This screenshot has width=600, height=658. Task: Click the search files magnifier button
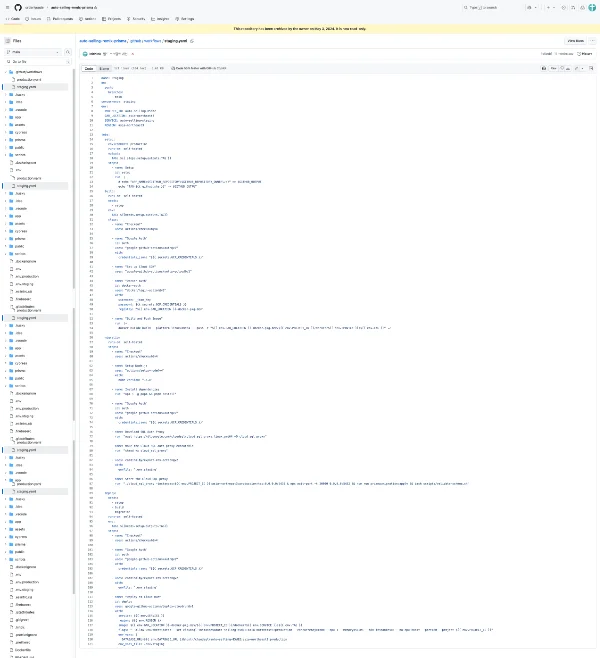pyautogui.click(x=68, y=52)
